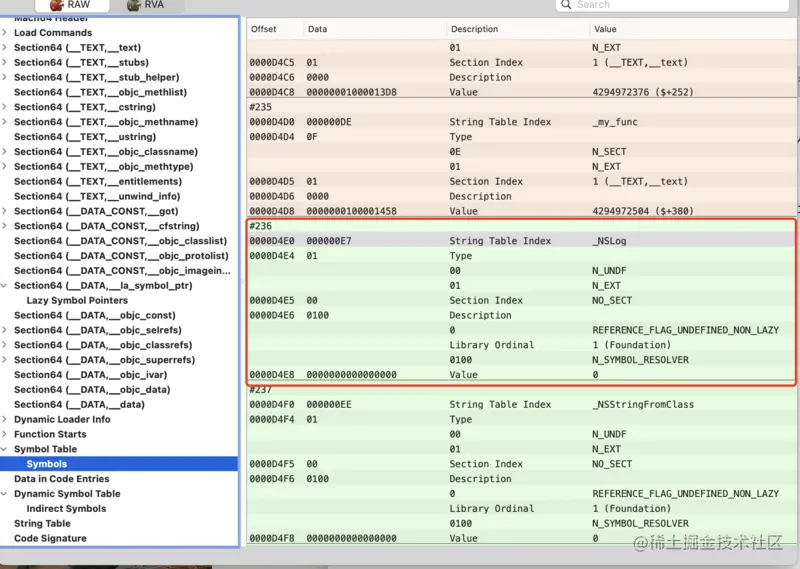Select Section64 (__DATA,__objc_data)
The image size is (800, 569).
pos(92,389)
